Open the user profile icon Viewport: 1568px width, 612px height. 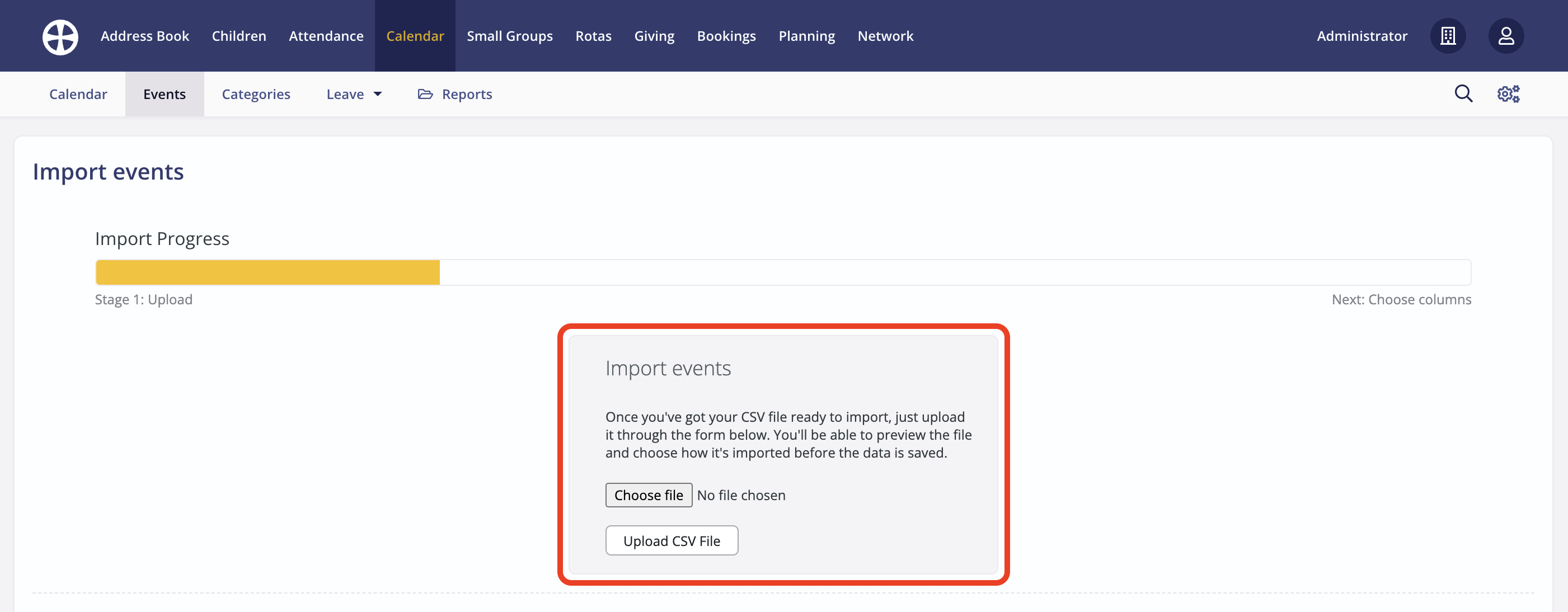click(1506, 36)
